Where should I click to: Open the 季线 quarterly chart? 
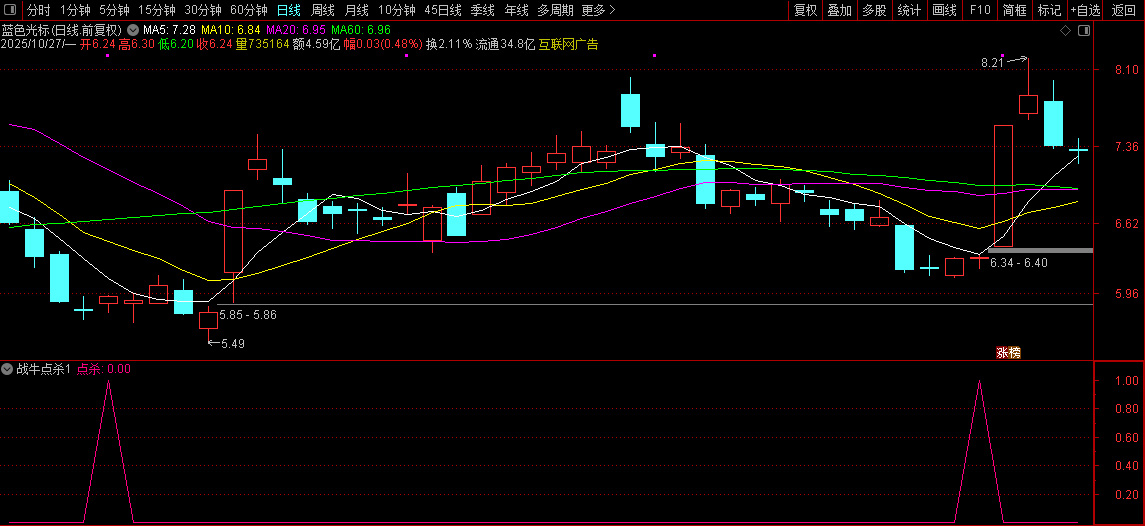tap(483, 10)
